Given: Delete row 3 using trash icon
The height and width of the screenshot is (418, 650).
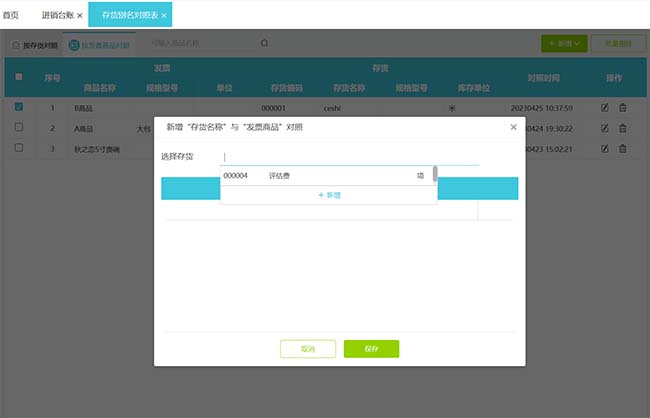Looking at the screenshot, I should [x=622, y=148].
